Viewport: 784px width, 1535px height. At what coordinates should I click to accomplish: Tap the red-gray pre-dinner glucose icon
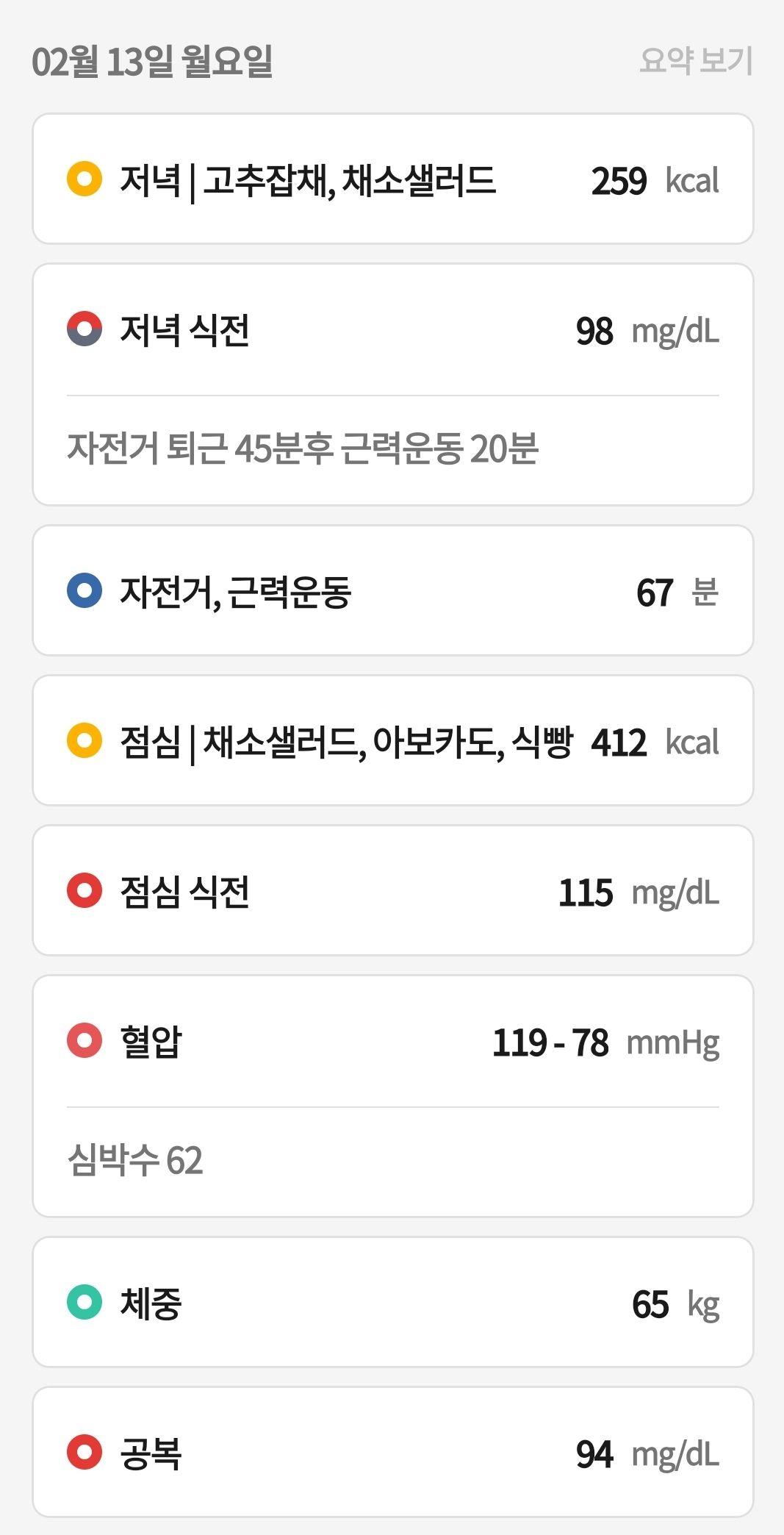pyautogui.click(x=84, y=329)
